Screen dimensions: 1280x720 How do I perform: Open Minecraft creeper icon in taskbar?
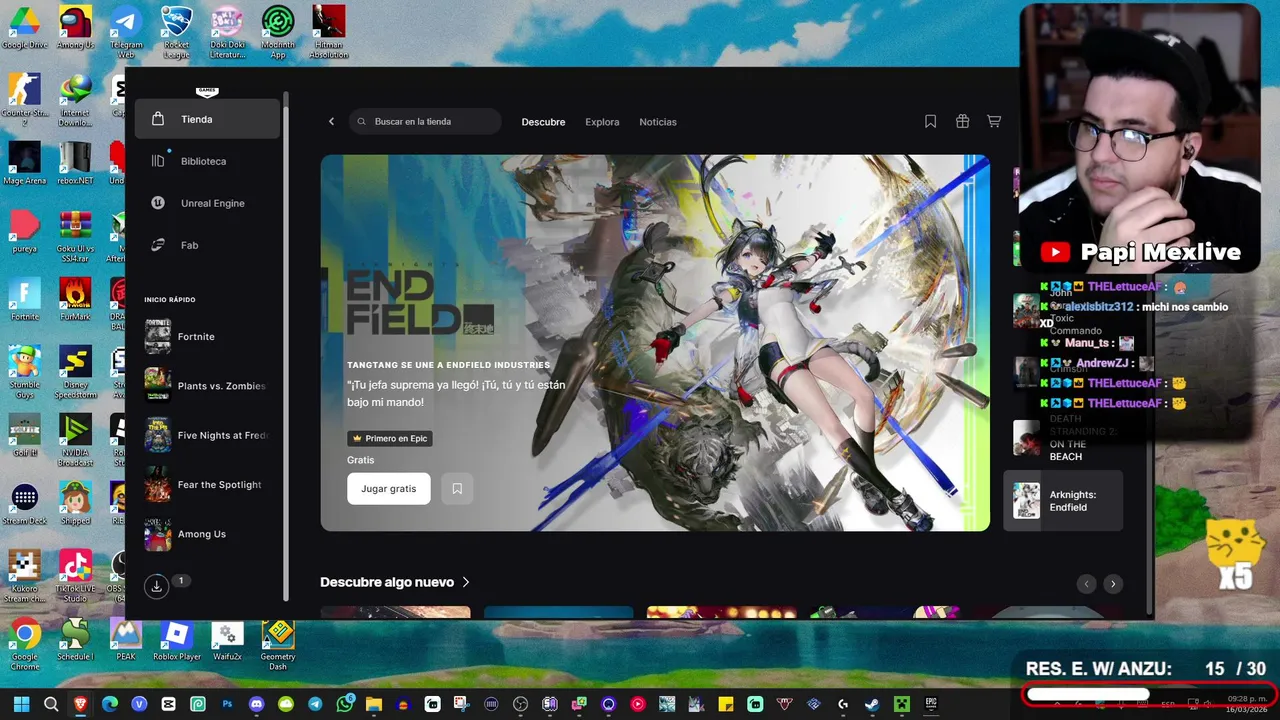[901, 704]
